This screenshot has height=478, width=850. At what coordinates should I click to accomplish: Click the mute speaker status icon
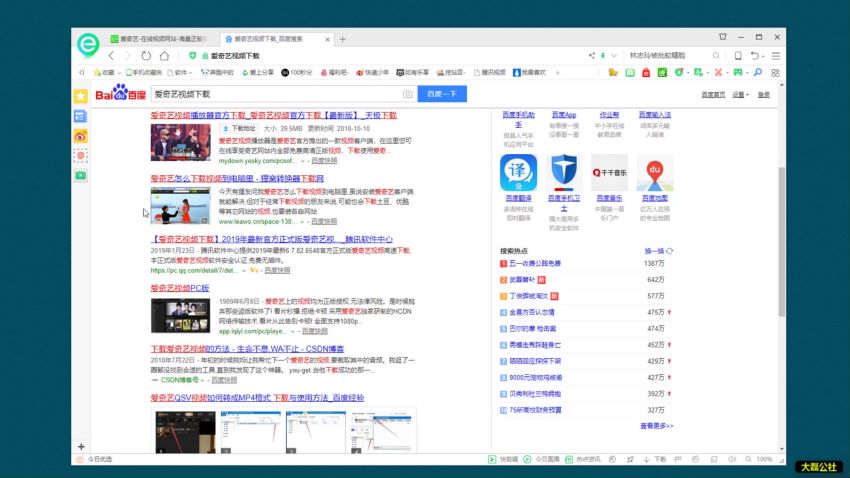tap(731, 459)
